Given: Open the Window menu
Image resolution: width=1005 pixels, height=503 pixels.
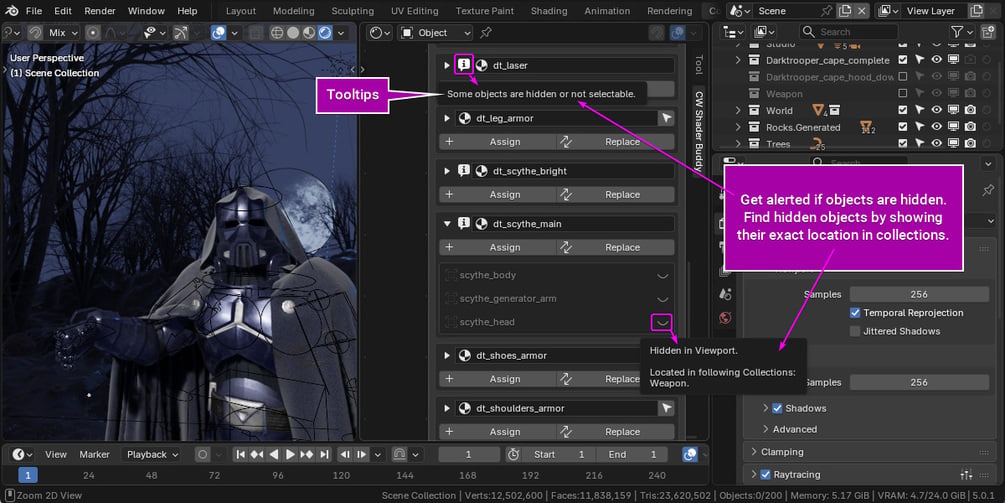Looking at the screenshot, I should (x=145, y=11).
